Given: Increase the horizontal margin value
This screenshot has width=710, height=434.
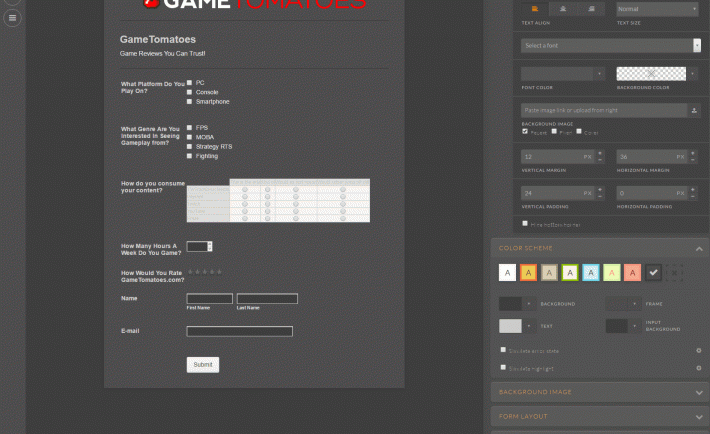Looking at the screenshot, I should 692,153.
